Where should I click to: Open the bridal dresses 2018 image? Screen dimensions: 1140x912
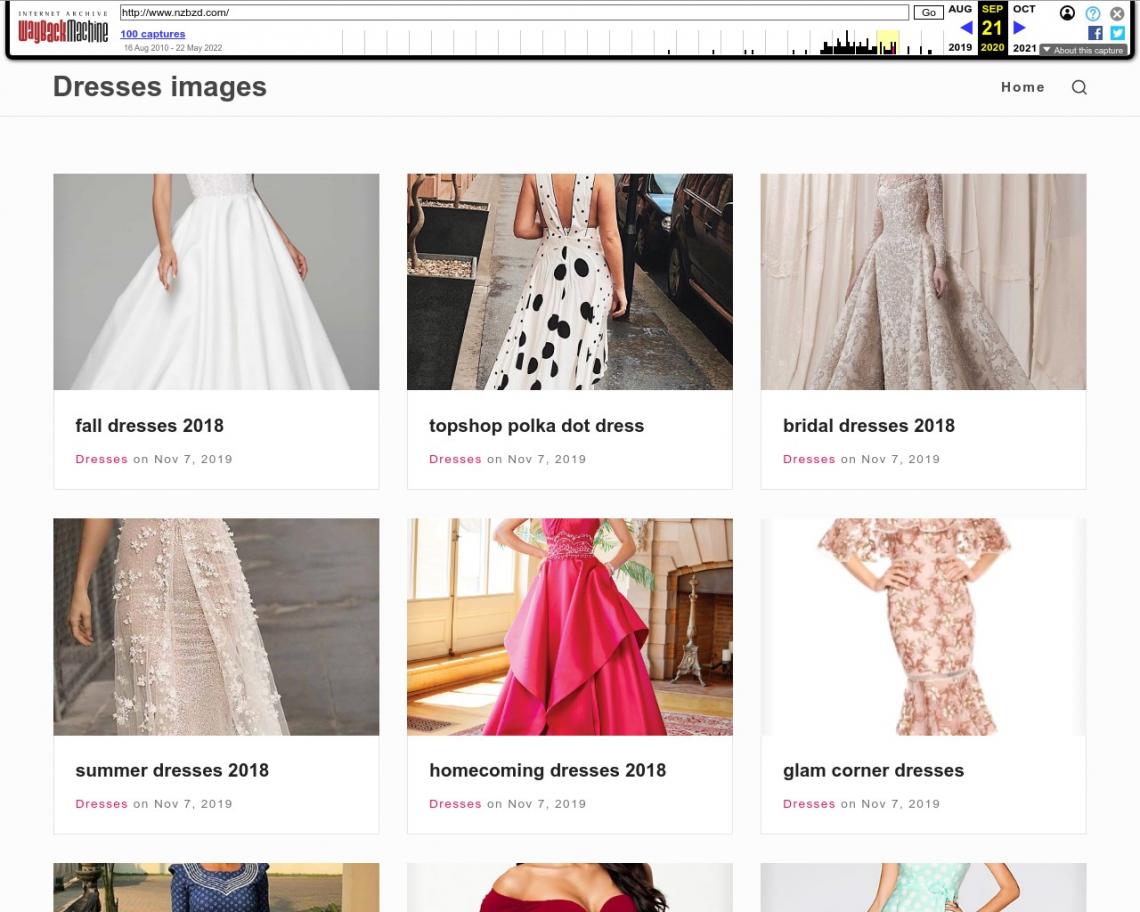(x=923, y=281)
